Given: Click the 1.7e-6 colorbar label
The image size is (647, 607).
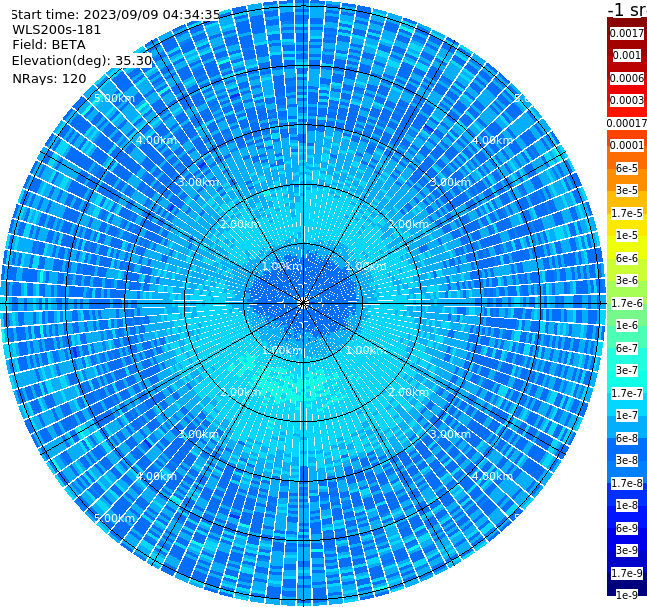Looking at the screenshot, I should [x=627, y=303].
